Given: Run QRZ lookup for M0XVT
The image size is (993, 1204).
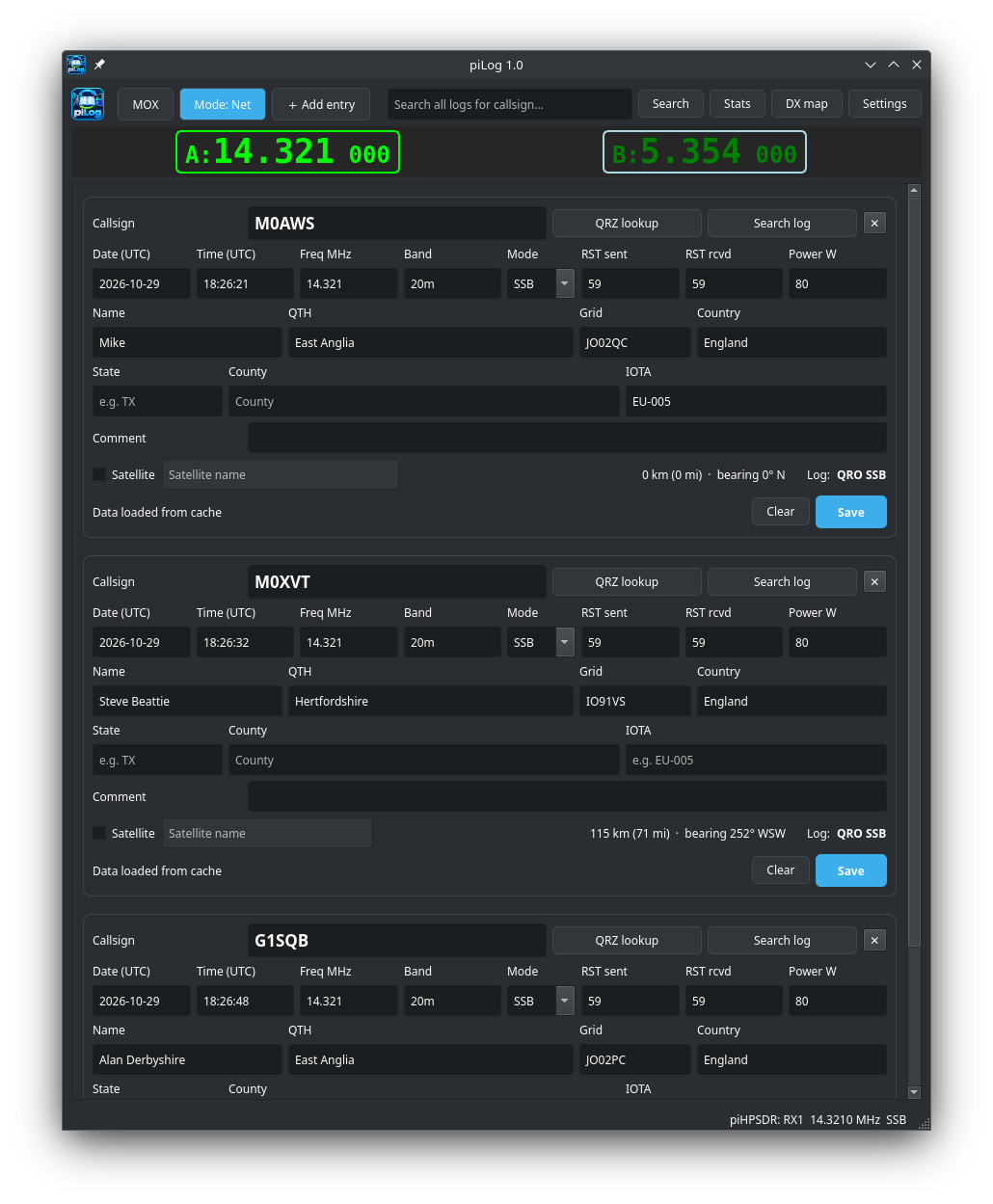Looking at the screenshot, I should [627, 581].
